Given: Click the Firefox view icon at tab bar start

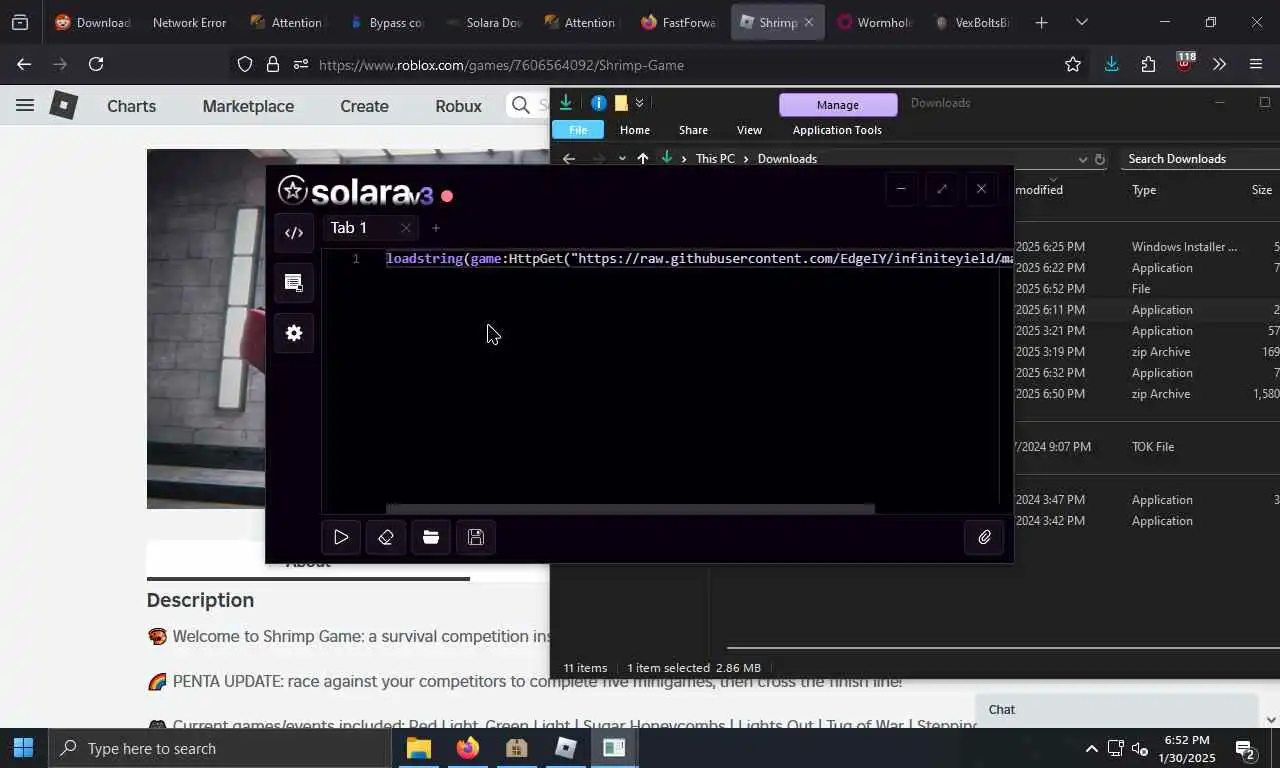Looking at the screenshot, I should [x=20, y=22].
